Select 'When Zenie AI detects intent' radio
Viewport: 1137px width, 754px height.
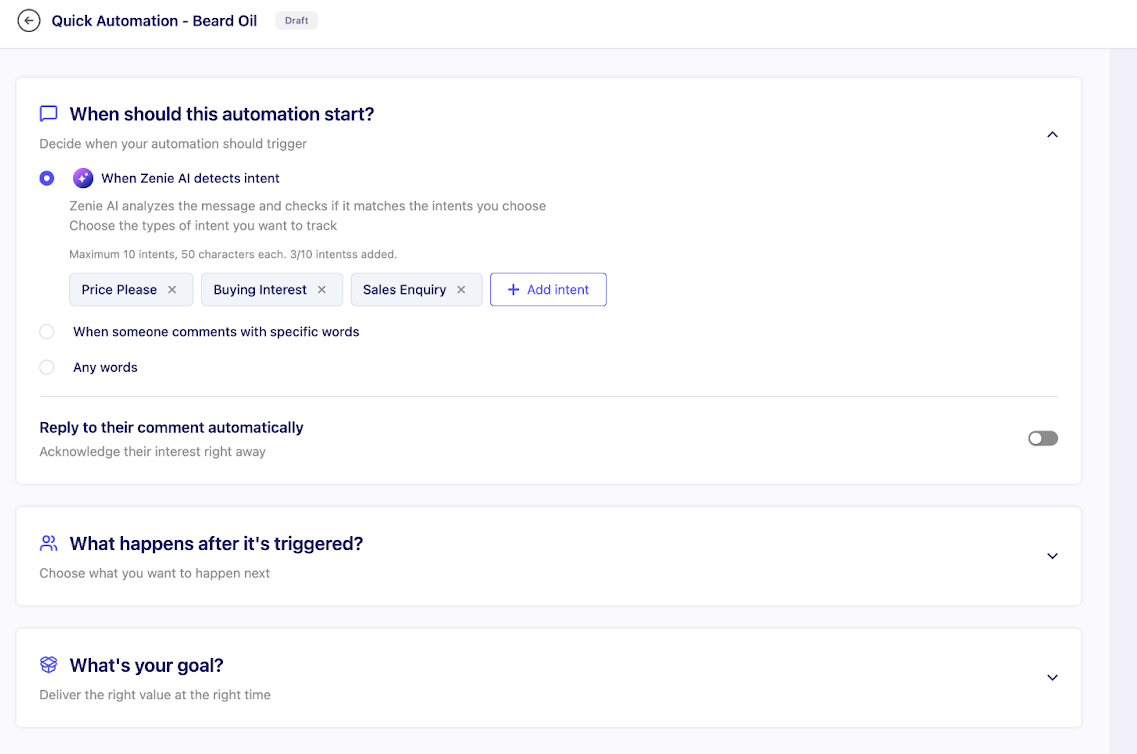coord(47,178)
